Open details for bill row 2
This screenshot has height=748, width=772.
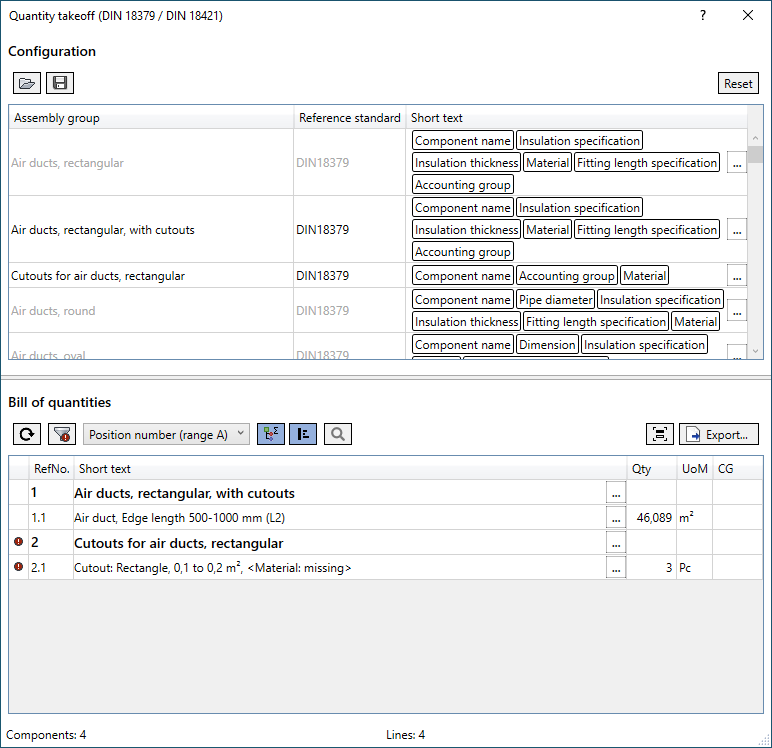[616, 543]
